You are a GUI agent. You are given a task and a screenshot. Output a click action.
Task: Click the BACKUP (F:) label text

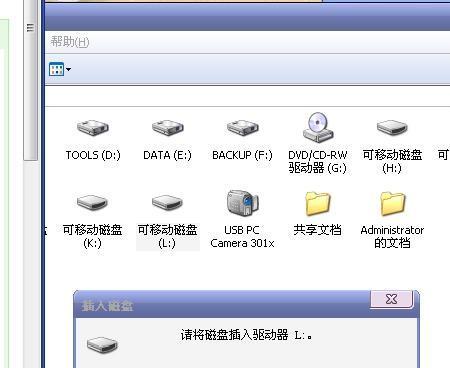tap(242, 155)
